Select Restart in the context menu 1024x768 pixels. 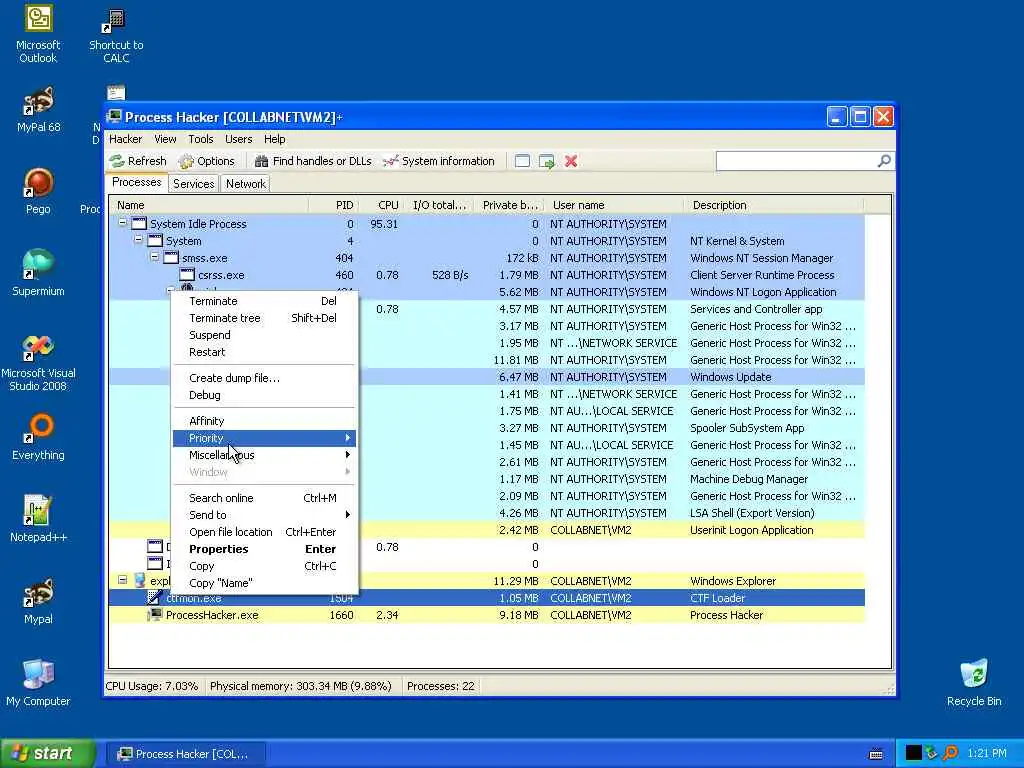click(x=264, y=352)
